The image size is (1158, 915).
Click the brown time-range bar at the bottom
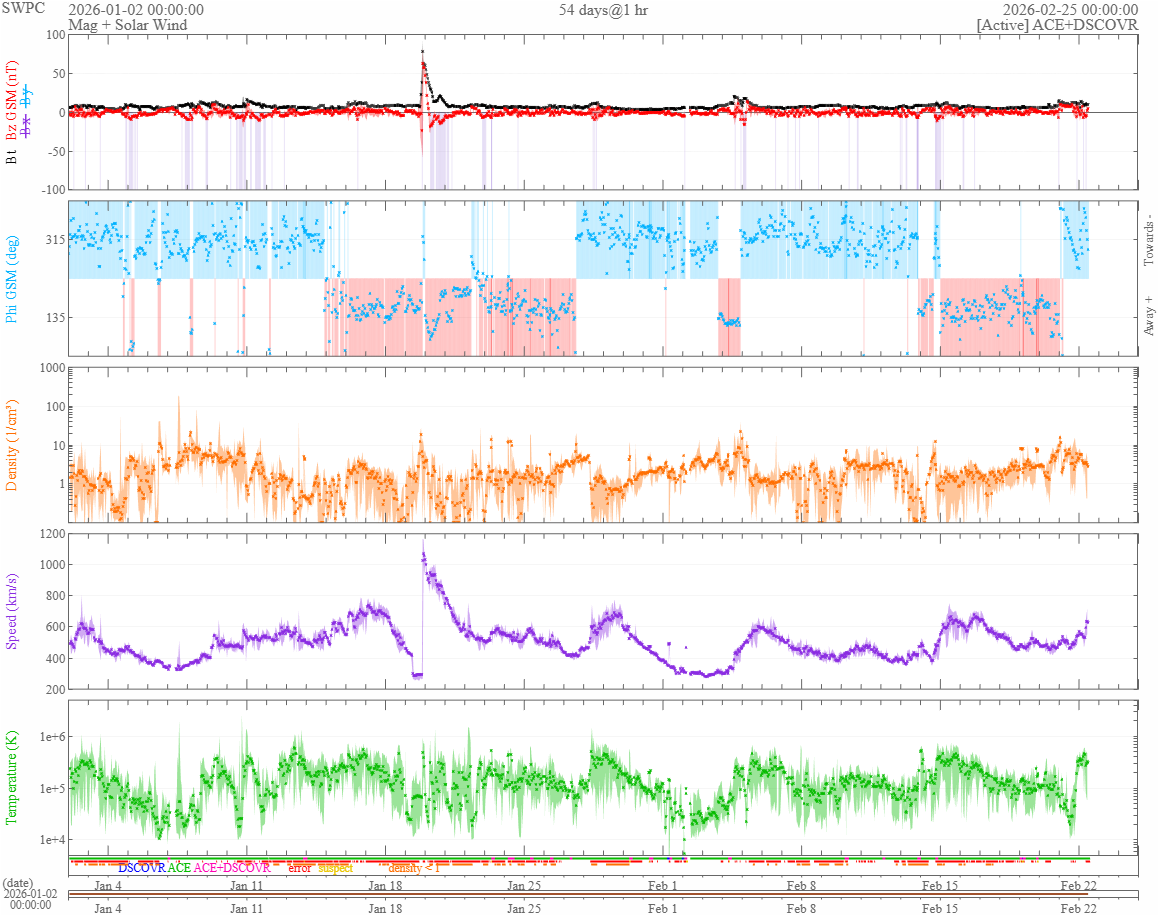click(x=578, y=894)
